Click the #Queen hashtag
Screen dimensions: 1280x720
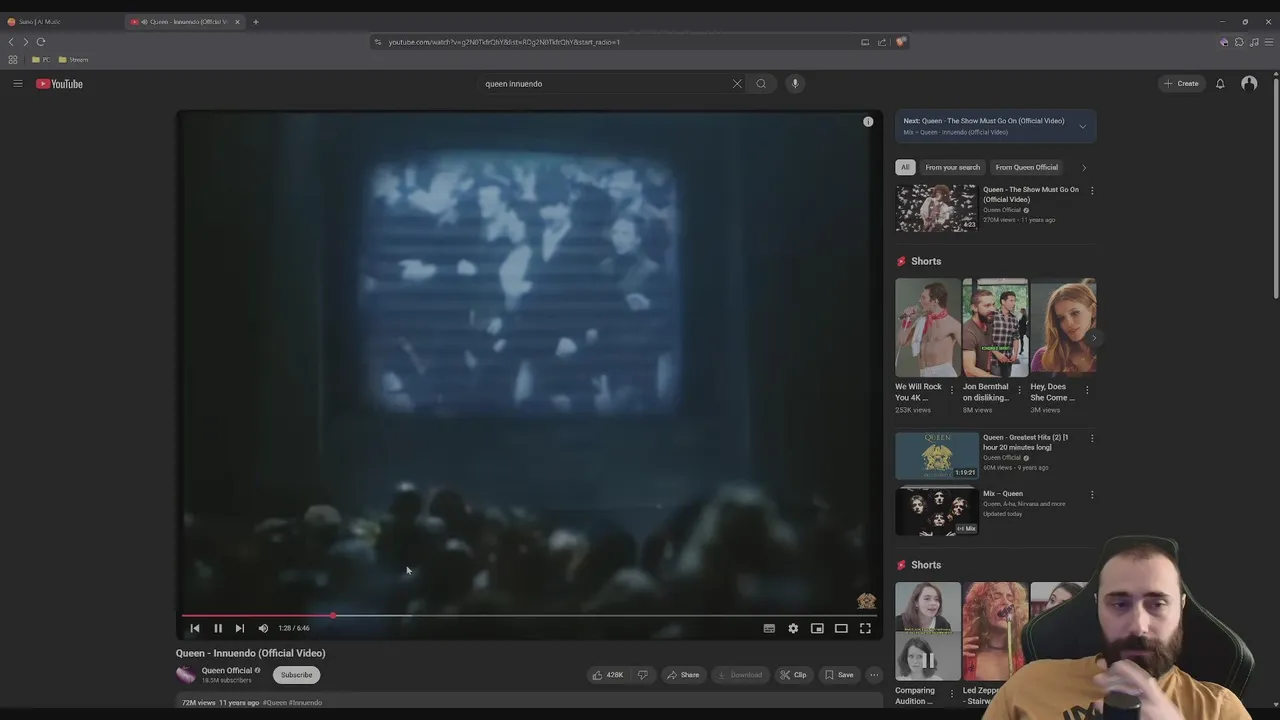274,703
